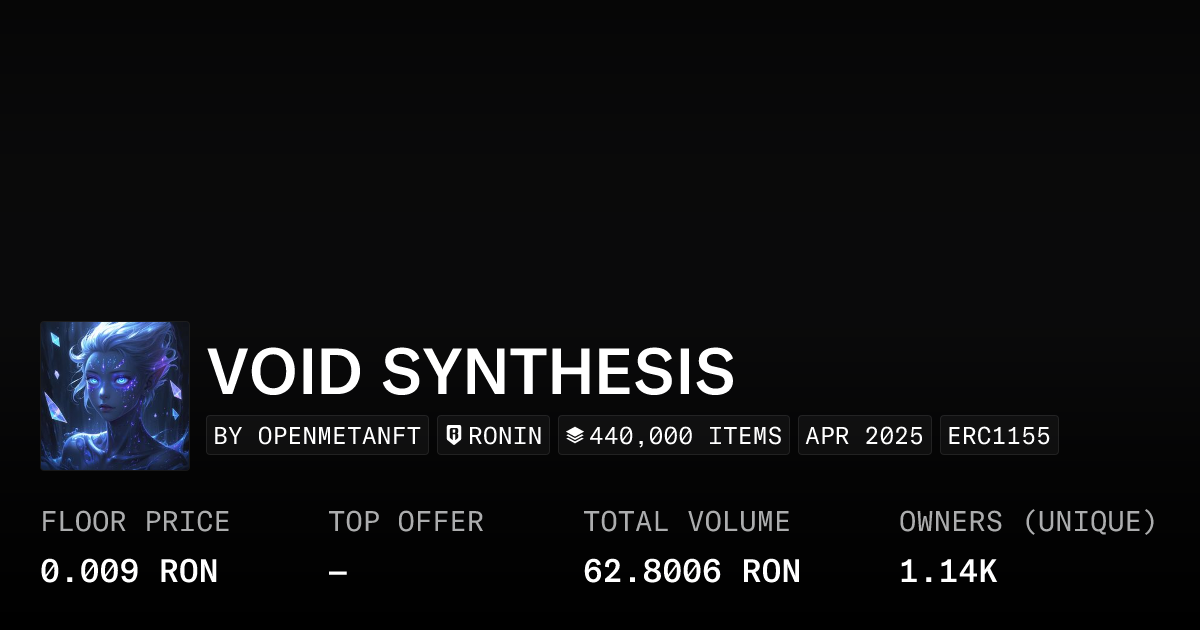Click the OWNERS (UNIQUE) label

[x=1027, y=522]
